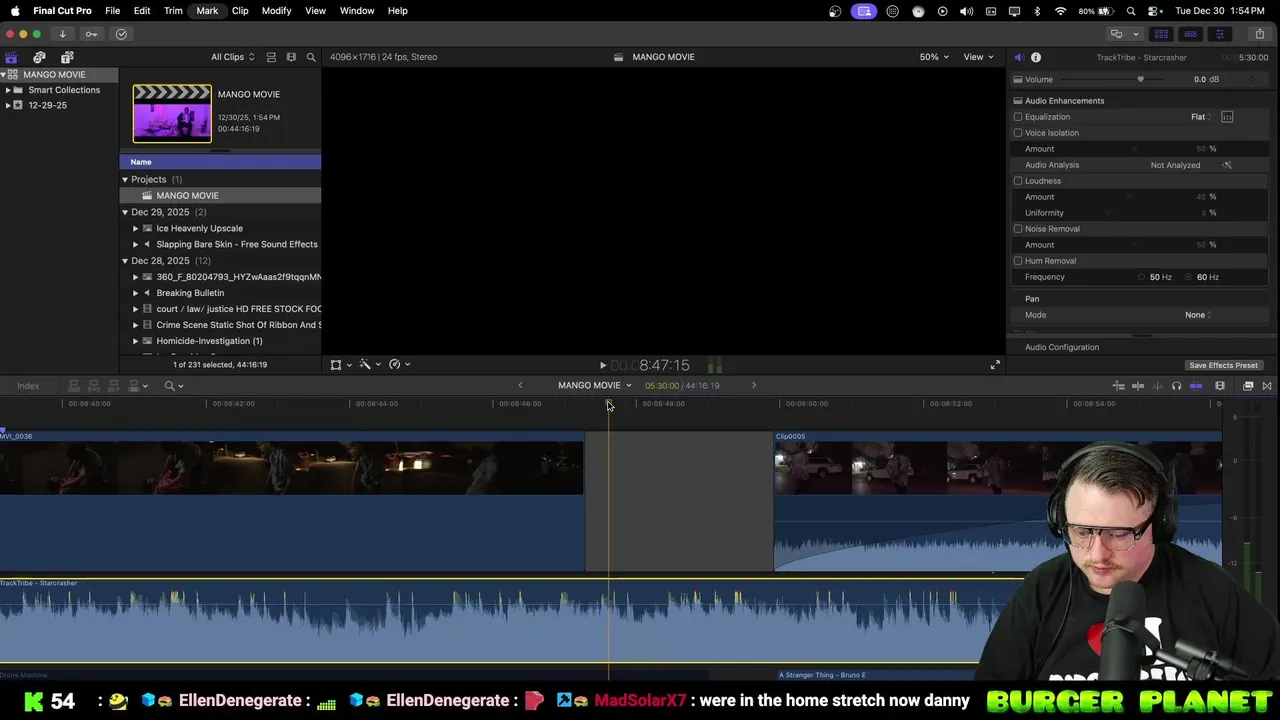
Task: Open the Mark menu
Action: (207, 11)
